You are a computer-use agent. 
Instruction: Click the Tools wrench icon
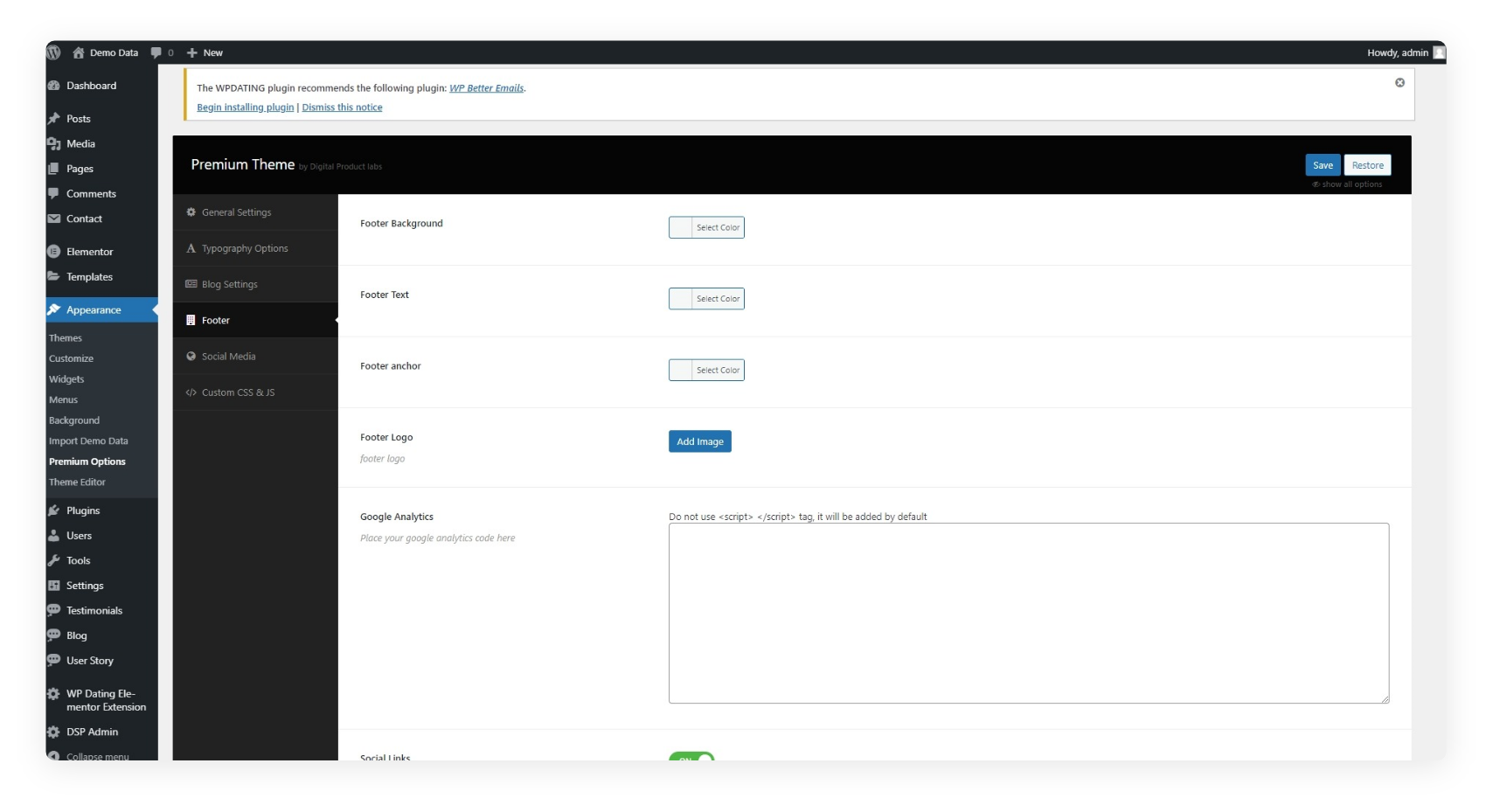(x=54, y=560)
